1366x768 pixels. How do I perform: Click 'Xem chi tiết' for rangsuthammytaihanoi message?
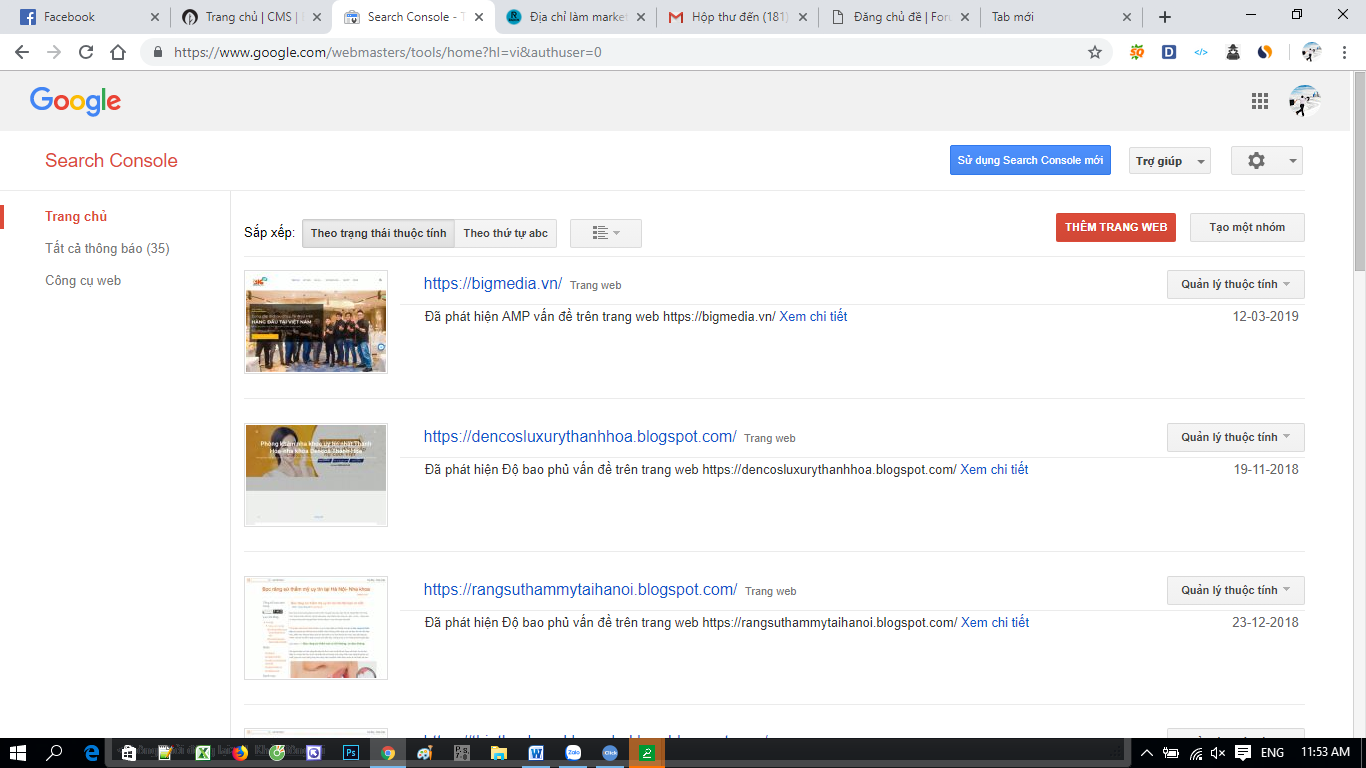995,623
